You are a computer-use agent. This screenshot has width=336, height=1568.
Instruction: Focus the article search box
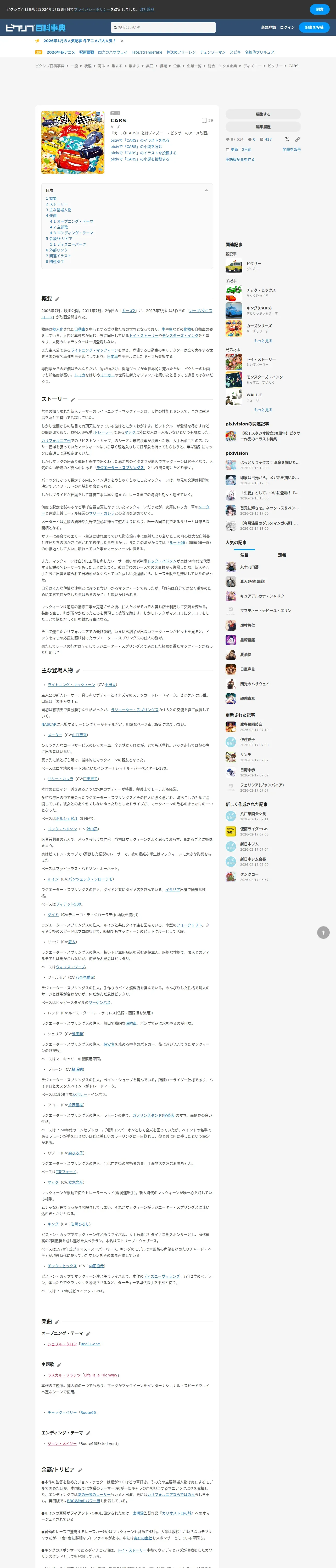tap(164, 27)
